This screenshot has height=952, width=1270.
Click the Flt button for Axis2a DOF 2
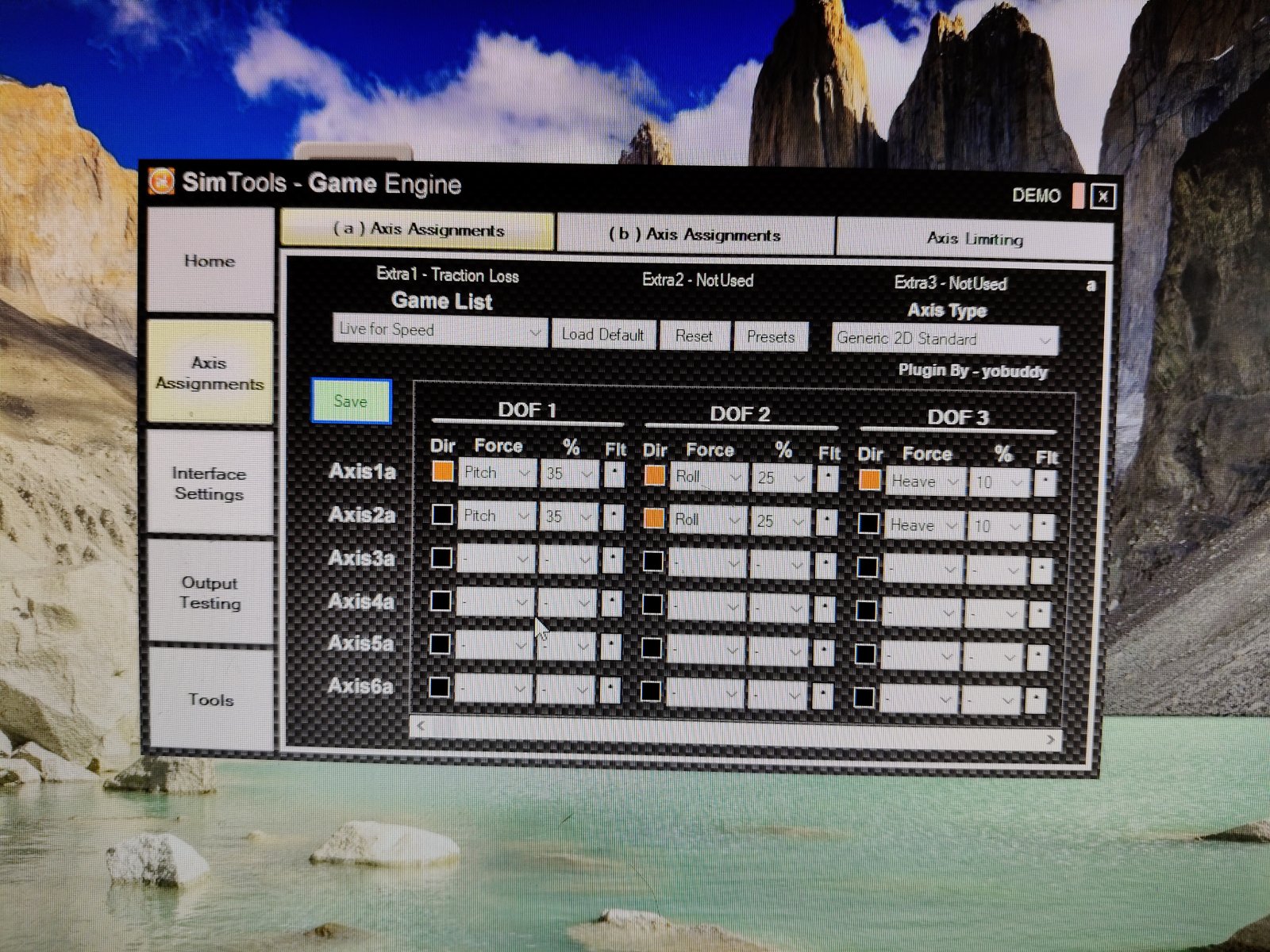pyautogui.click(x=827, y=522)
